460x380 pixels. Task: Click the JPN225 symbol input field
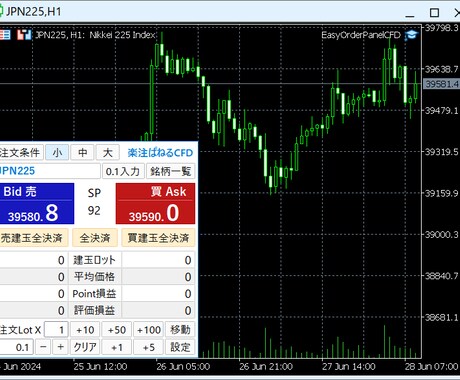49,171
